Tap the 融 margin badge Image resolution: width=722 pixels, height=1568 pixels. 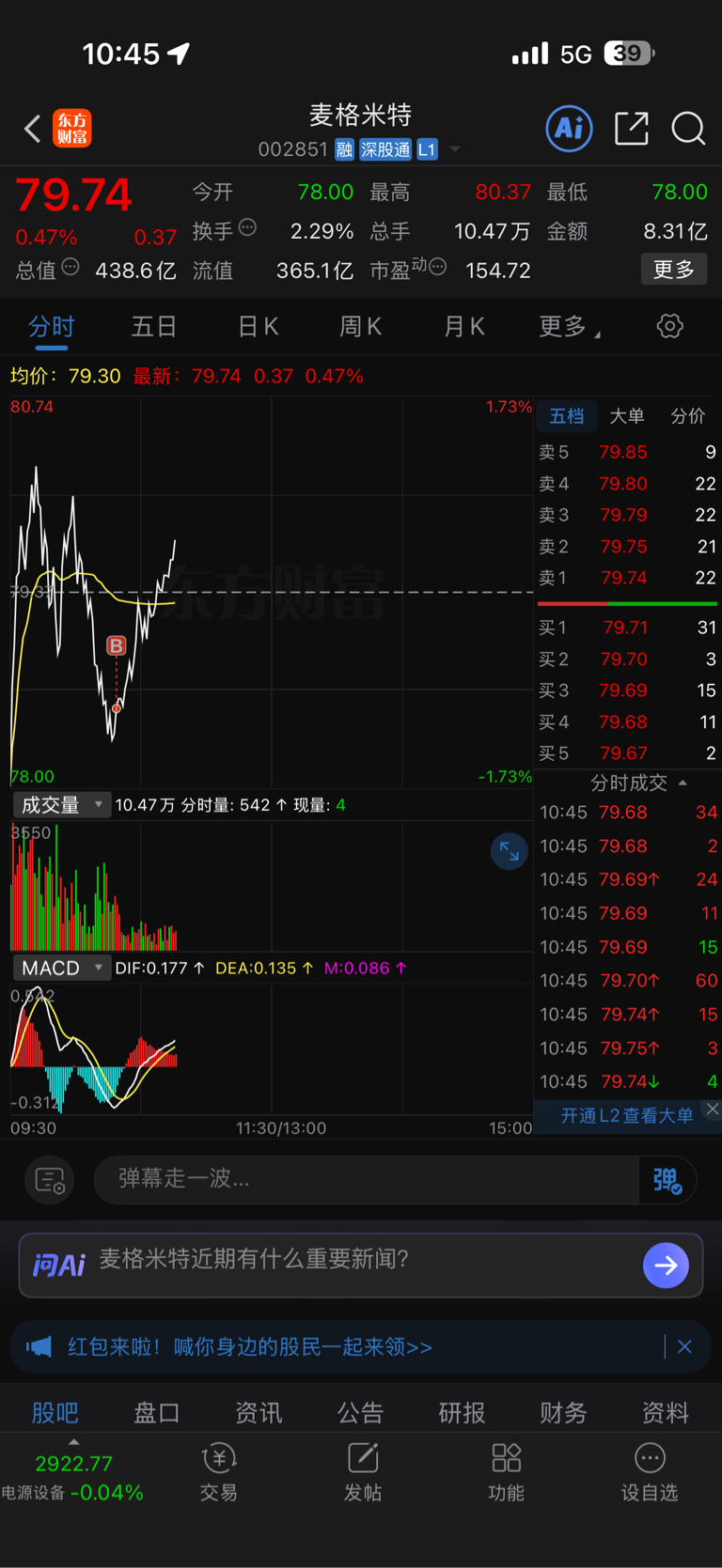pyautogui.click(x=344, y=149)
